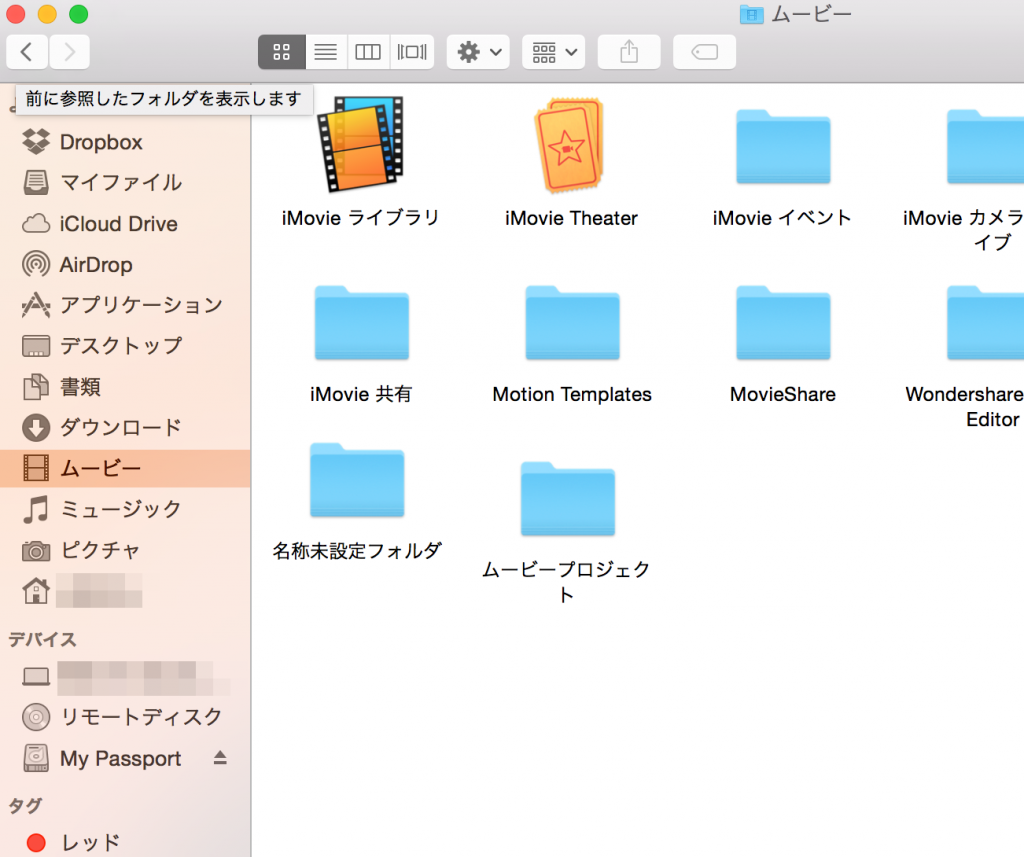
Task: Select the iMovie ライブラリ file icon
Action: pos(360,145)
